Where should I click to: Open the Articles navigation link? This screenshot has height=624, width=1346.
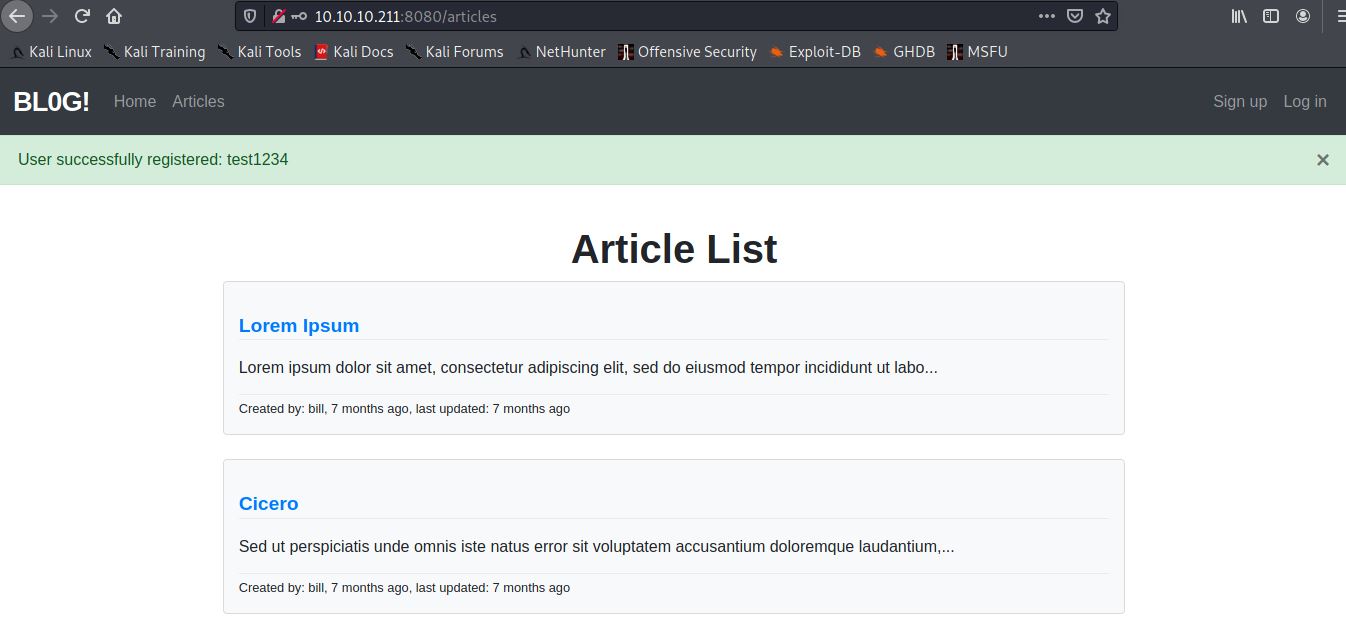198,101
